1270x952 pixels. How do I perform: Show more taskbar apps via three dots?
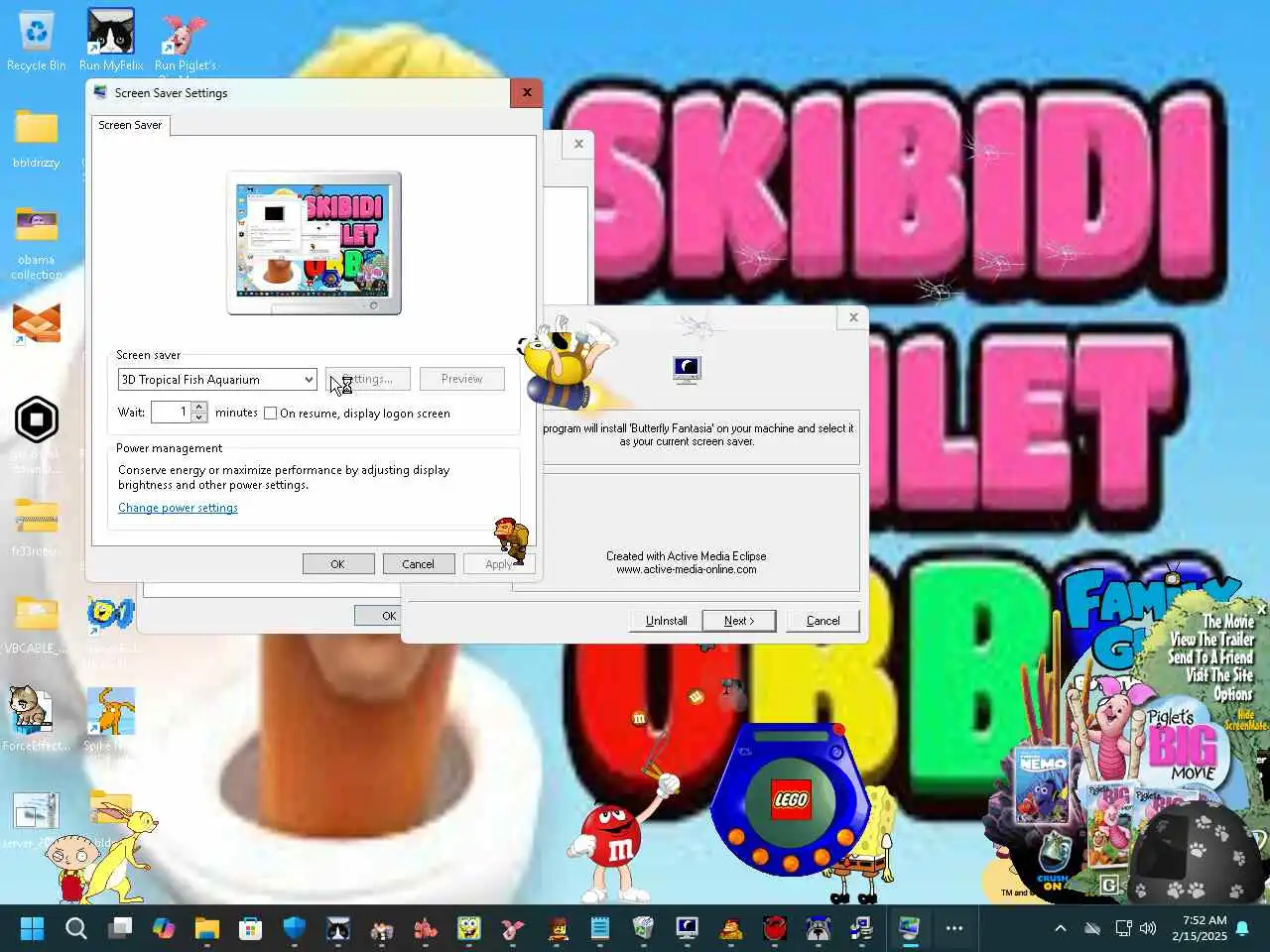pyautogui.click(x=954, y=928)
